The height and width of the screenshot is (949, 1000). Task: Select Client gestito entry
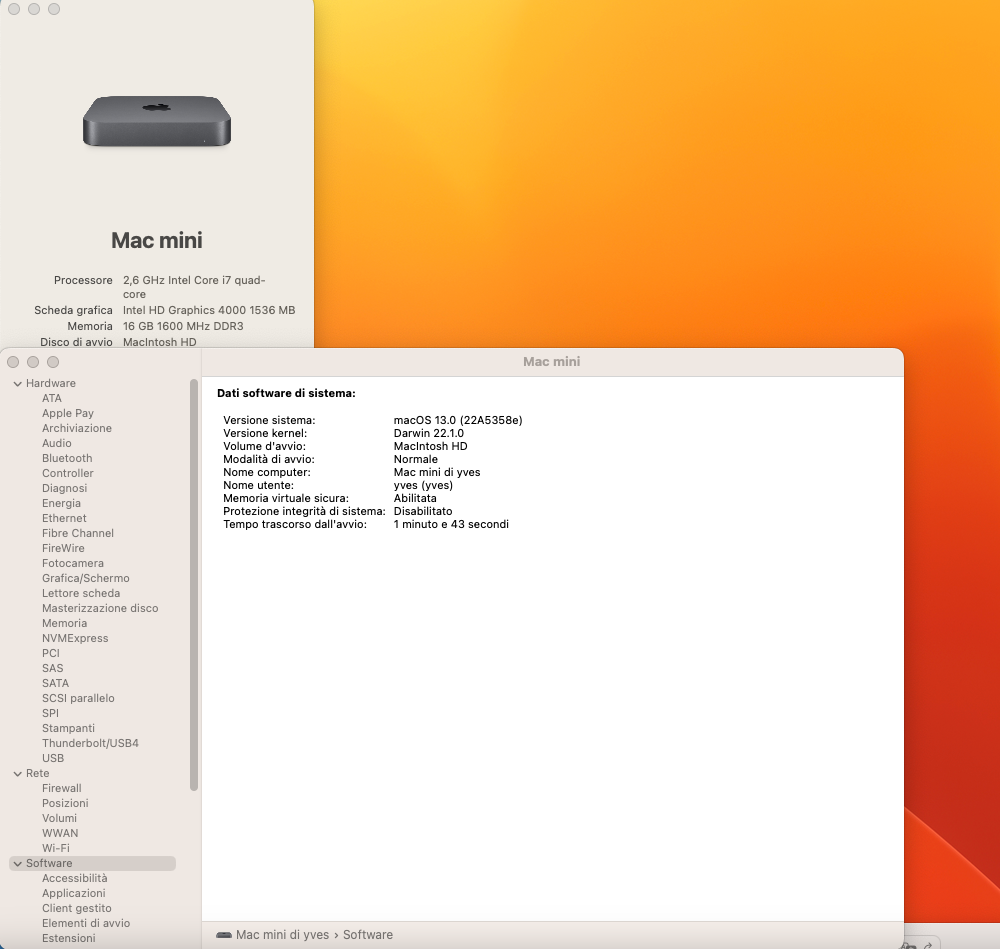[x=77, y=908]
